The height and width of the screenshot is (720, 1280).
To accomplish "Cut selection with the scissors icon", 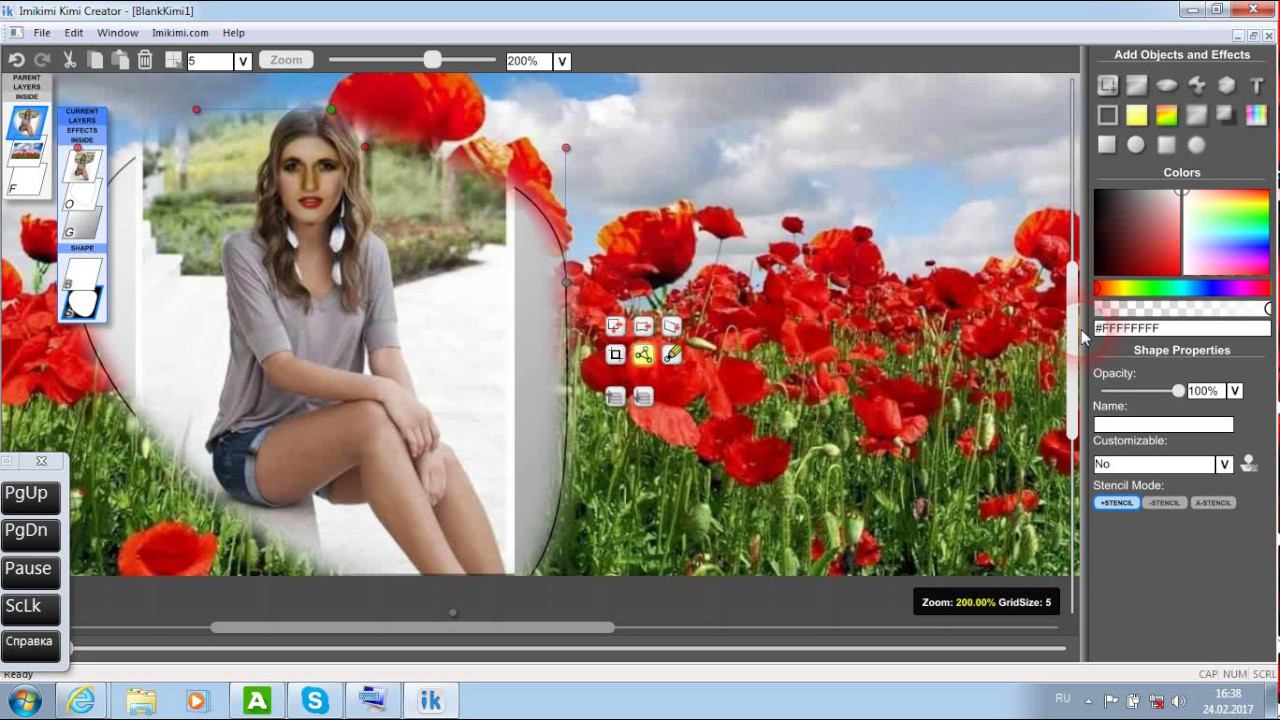I will point(70,61).
